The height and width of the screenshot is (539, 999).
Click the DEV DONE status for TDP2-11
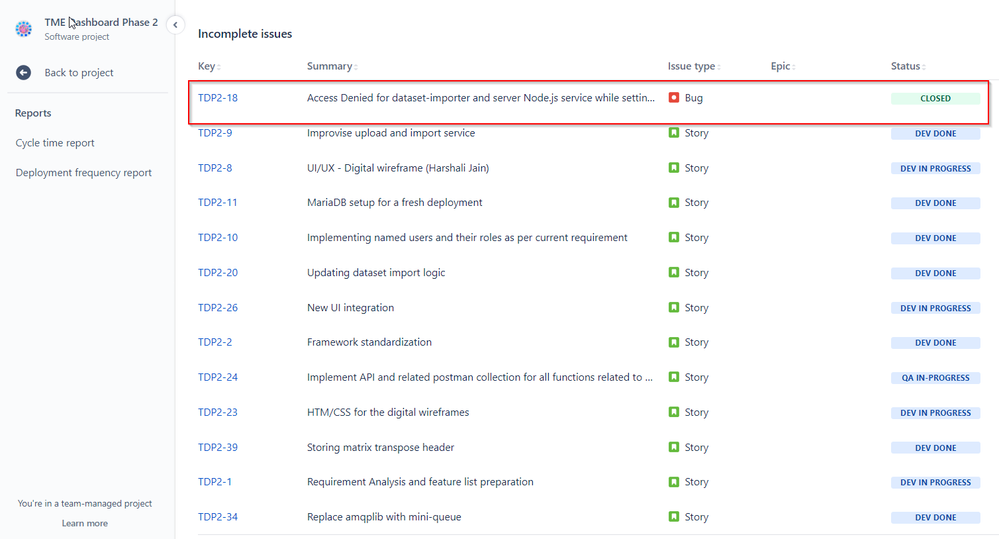(x=935, y=203)
